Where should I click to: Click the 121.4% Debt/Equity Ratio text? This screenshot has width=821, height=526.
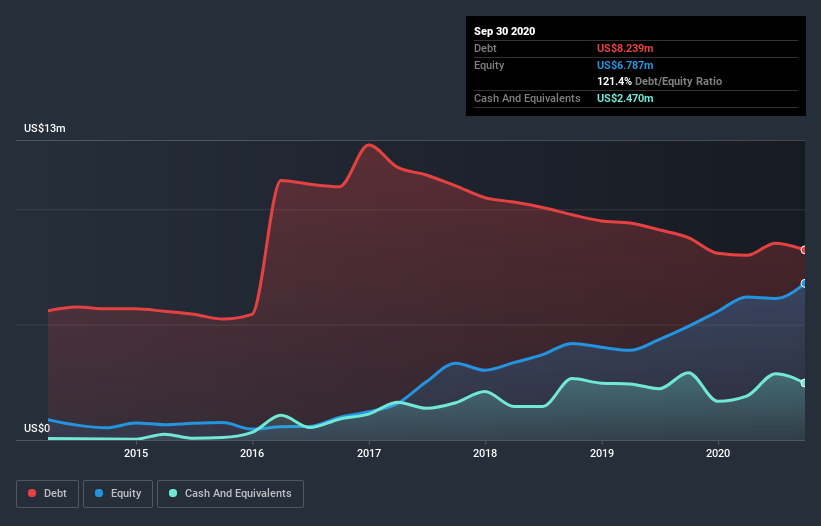tap(660, 81)
